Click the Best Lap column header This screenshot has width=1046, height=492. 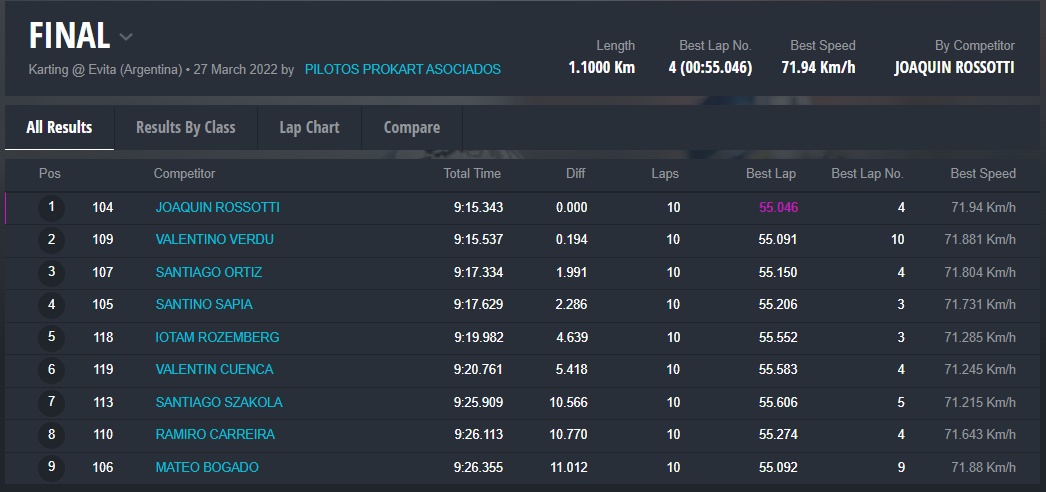coord(771,174)
